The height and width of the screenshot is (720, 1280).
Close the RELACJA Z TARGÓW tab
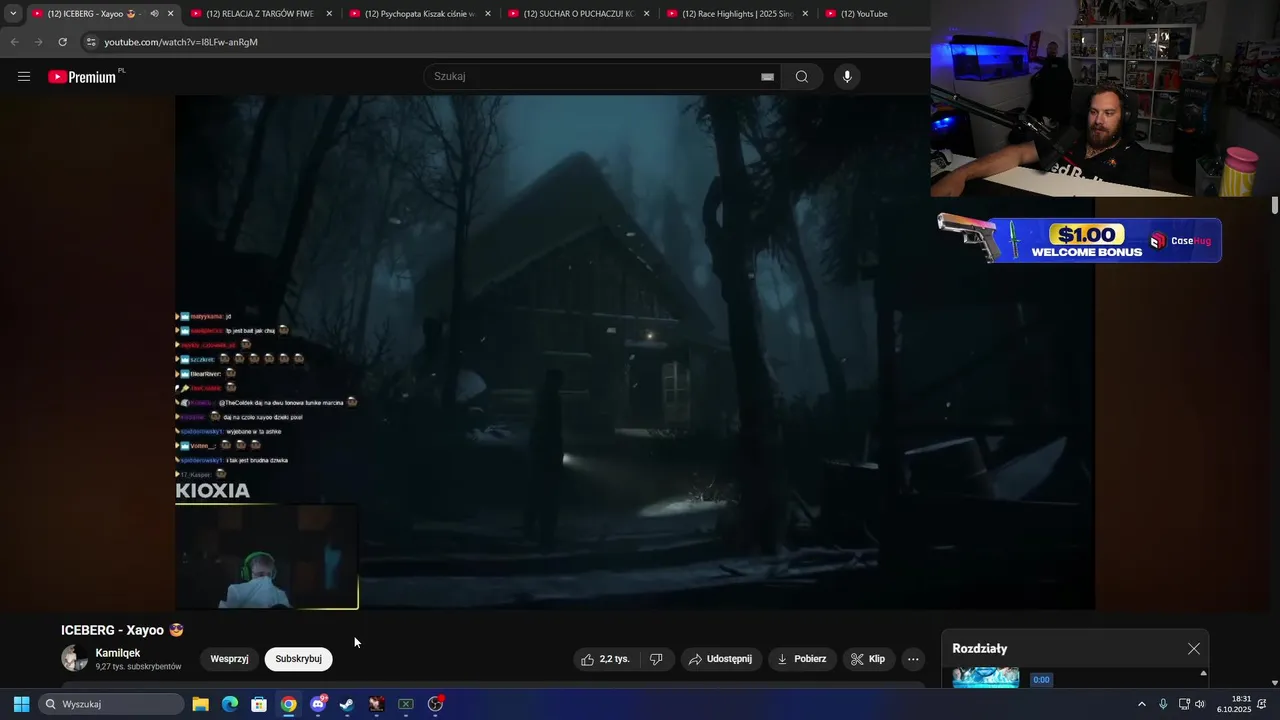[x=329, y=14]
